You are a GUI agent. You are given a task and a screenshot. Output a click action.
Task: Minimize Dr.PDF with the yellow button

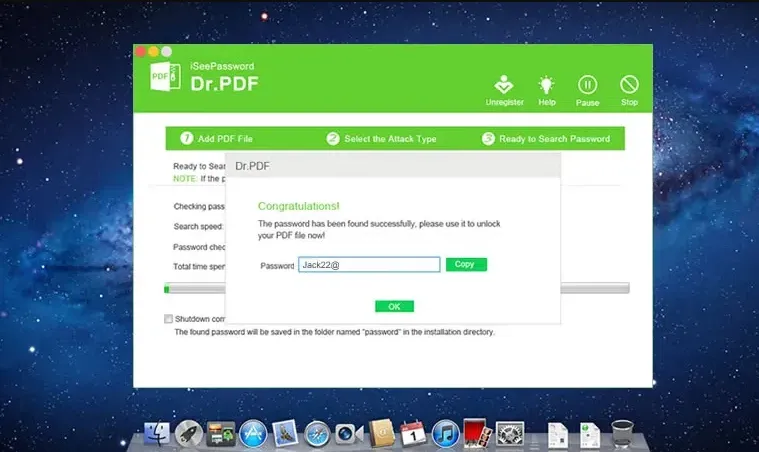click(153, 51)
